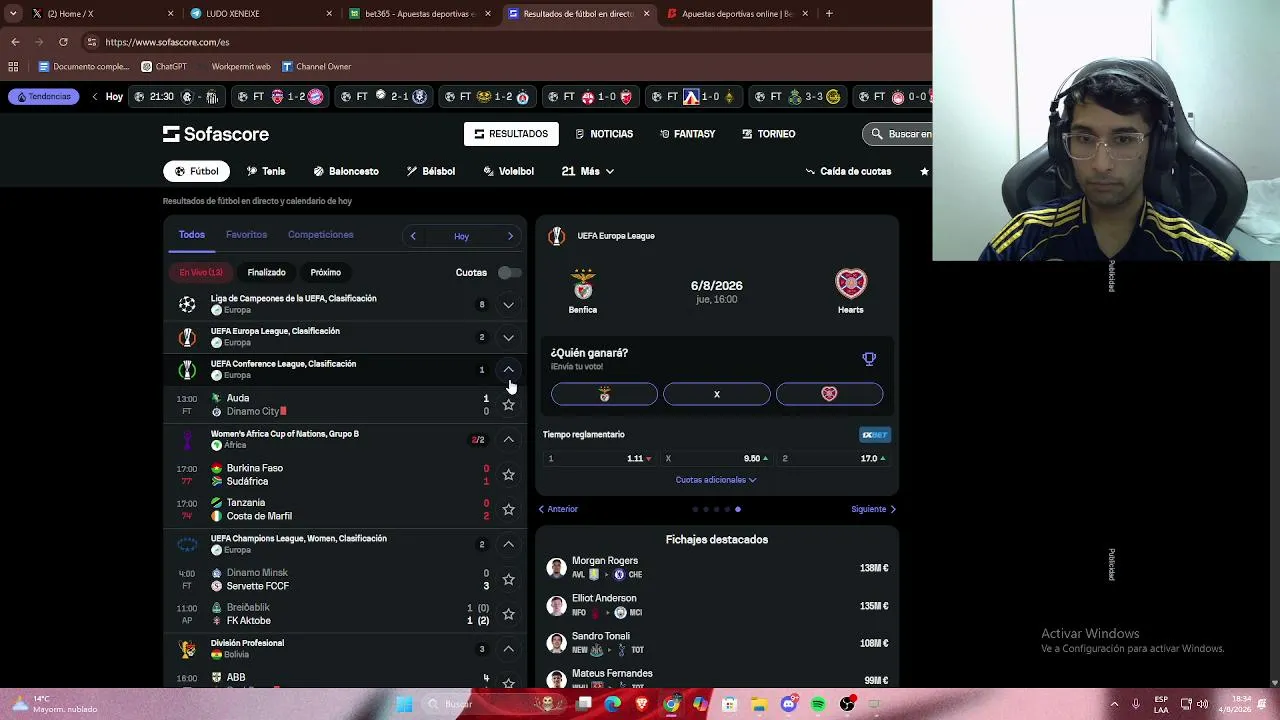Open the ChatGPT bookmark

tap(164, 67)
